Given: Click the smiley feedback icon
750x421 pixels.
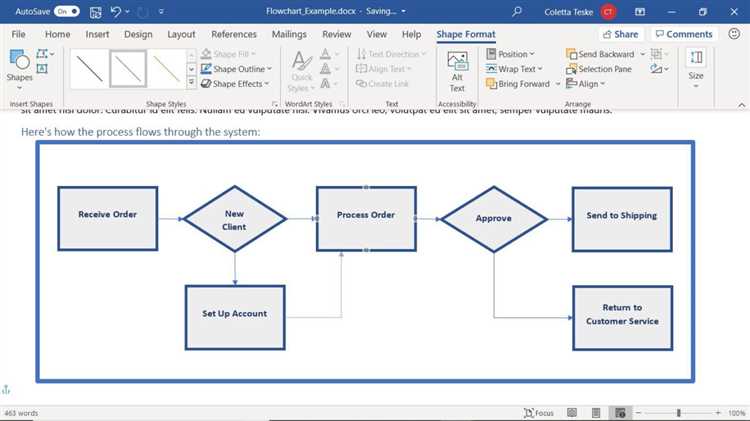Looking at the screenshot, I should [734, 34].
